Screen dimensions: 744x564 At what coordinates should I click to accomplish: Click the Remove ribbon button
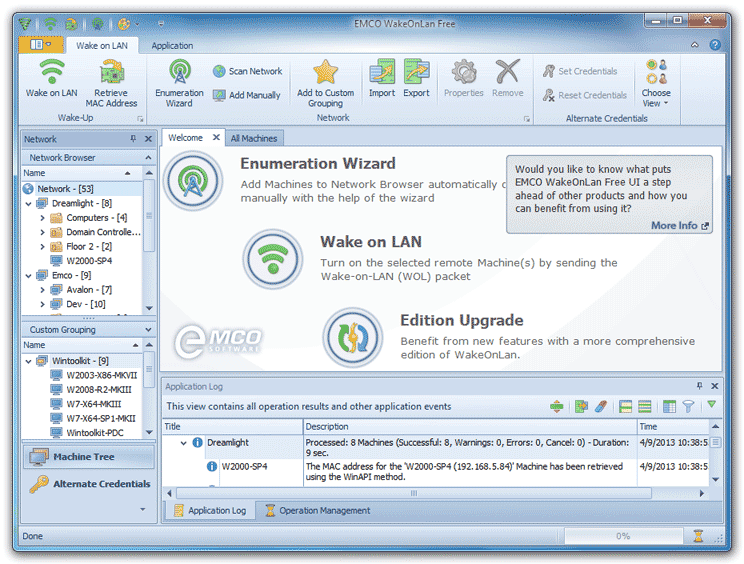pyautogui.click(x=508, y=78)
